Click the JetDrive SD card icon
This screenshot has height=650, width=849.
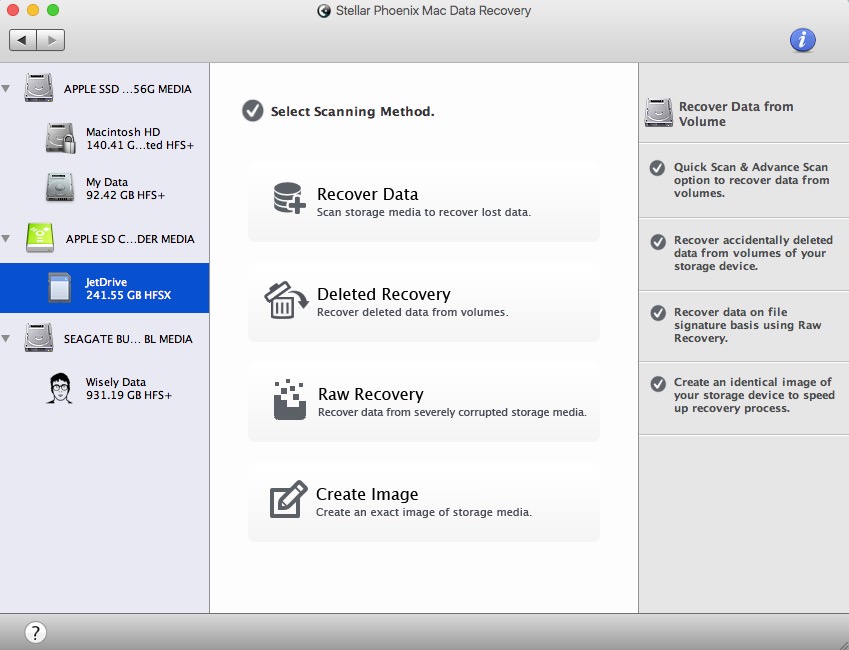(x=59, y=287)
